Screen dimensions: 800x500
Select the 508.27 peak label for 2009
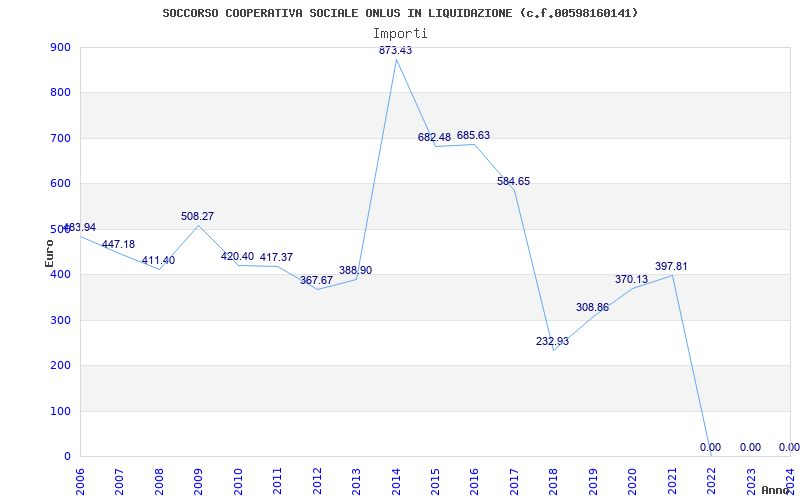197,216
